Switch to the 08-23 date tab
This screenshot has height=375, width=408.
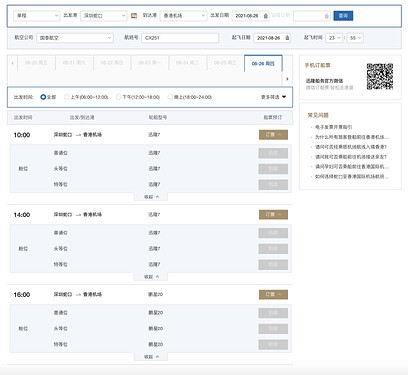coord(149,63)
